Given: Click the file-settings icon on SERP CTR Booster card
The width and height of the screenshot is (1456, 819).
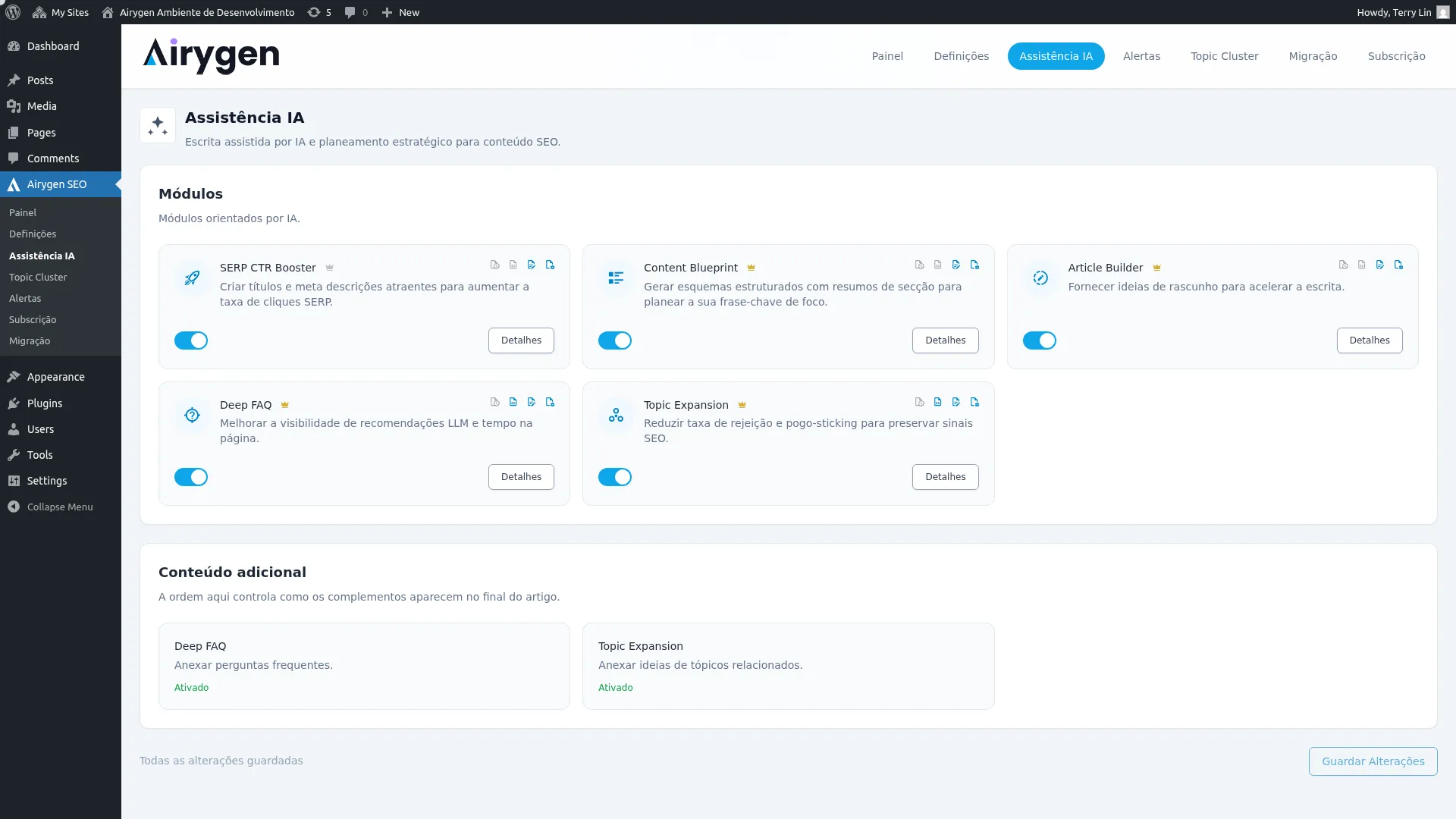Looking at the screenshot, I should pos(550,265).
